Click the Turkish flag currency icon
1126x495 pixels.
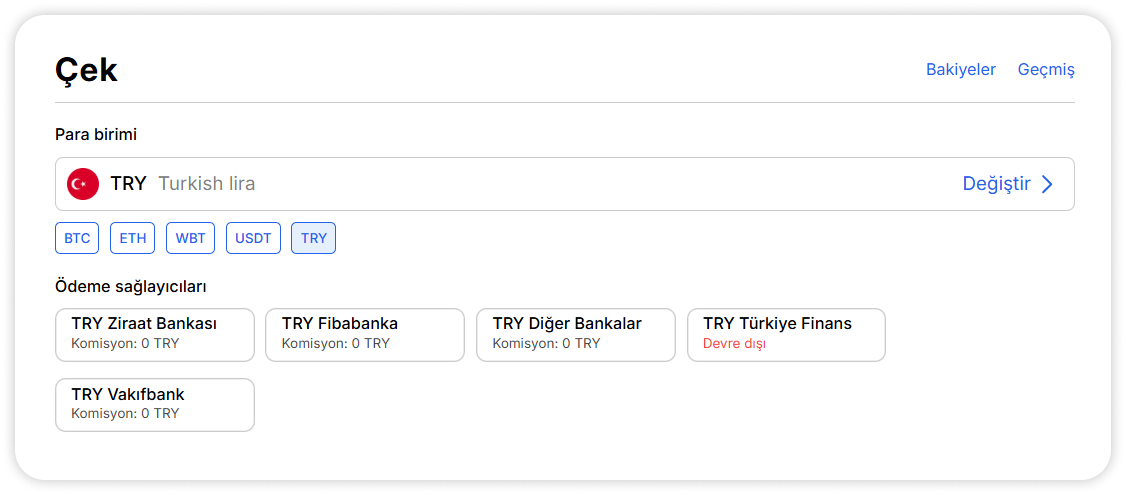[x=83, y=184]
